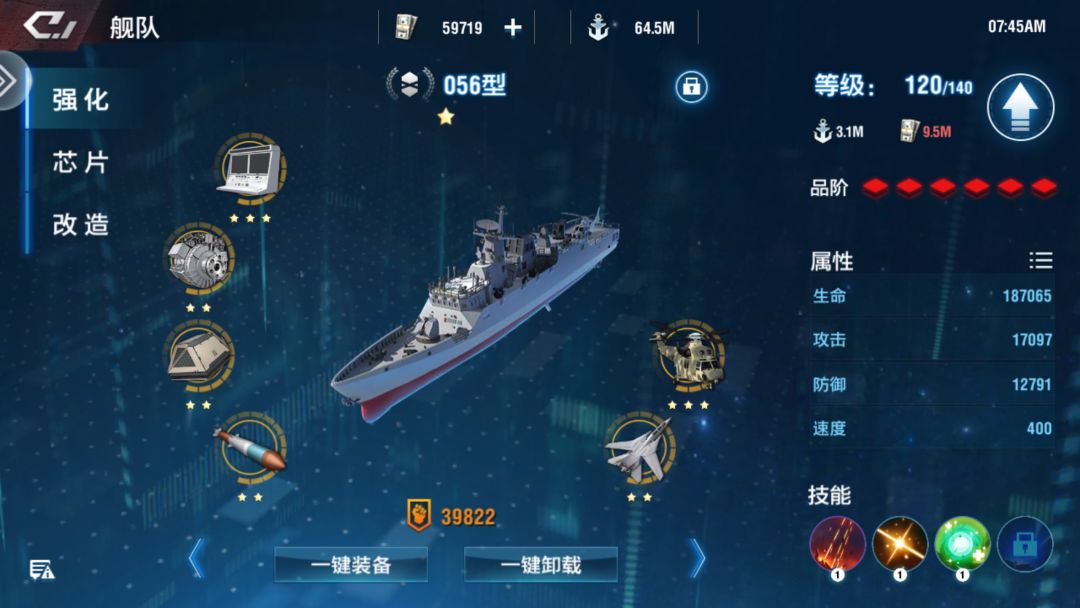Open the chat log icon at bottom-left
The height and width of the screenshot is (608, 1080).
pyautogui.click(x=41, y=569)
